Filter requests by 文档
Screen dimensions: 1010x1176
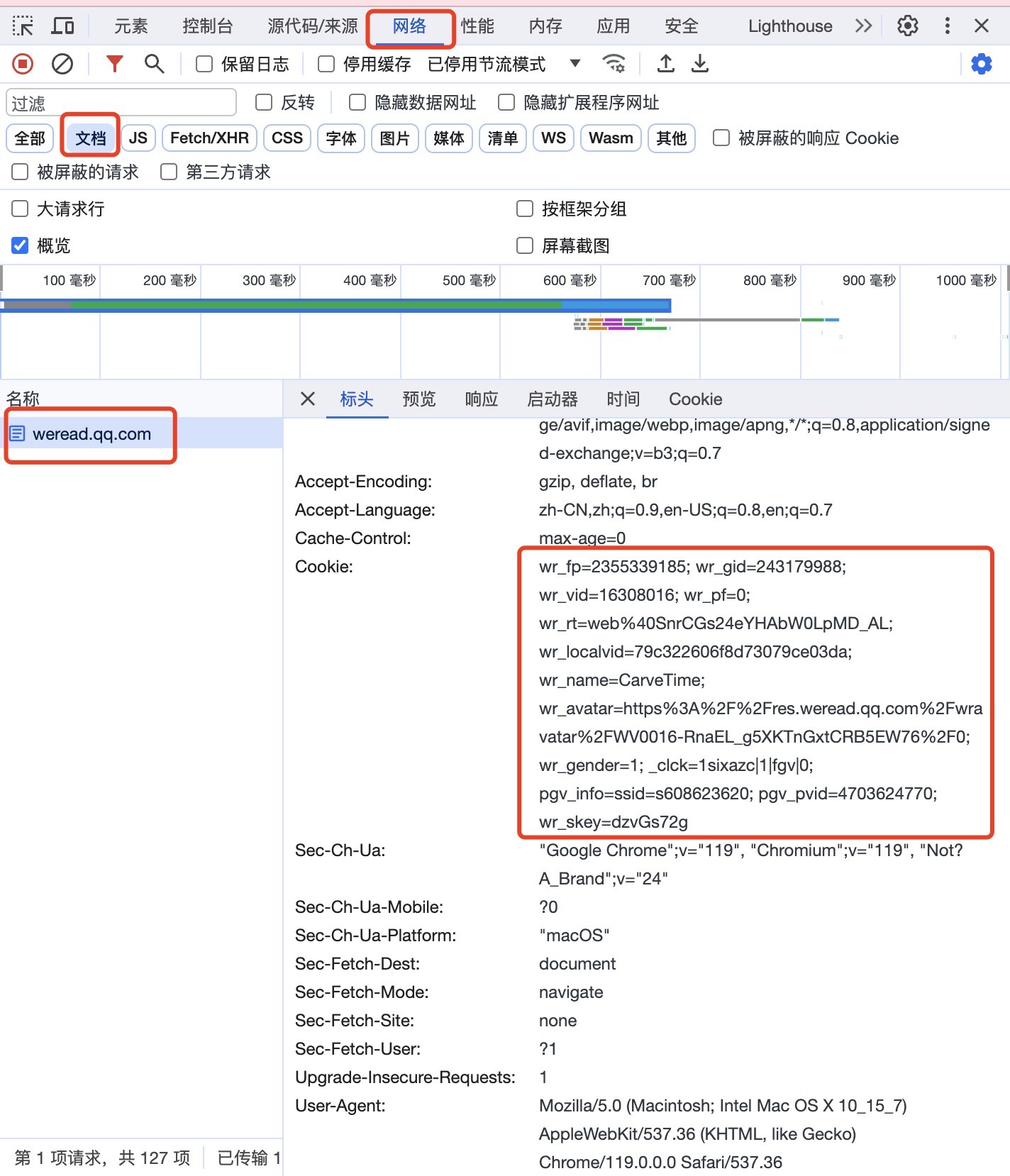(91, 138)
